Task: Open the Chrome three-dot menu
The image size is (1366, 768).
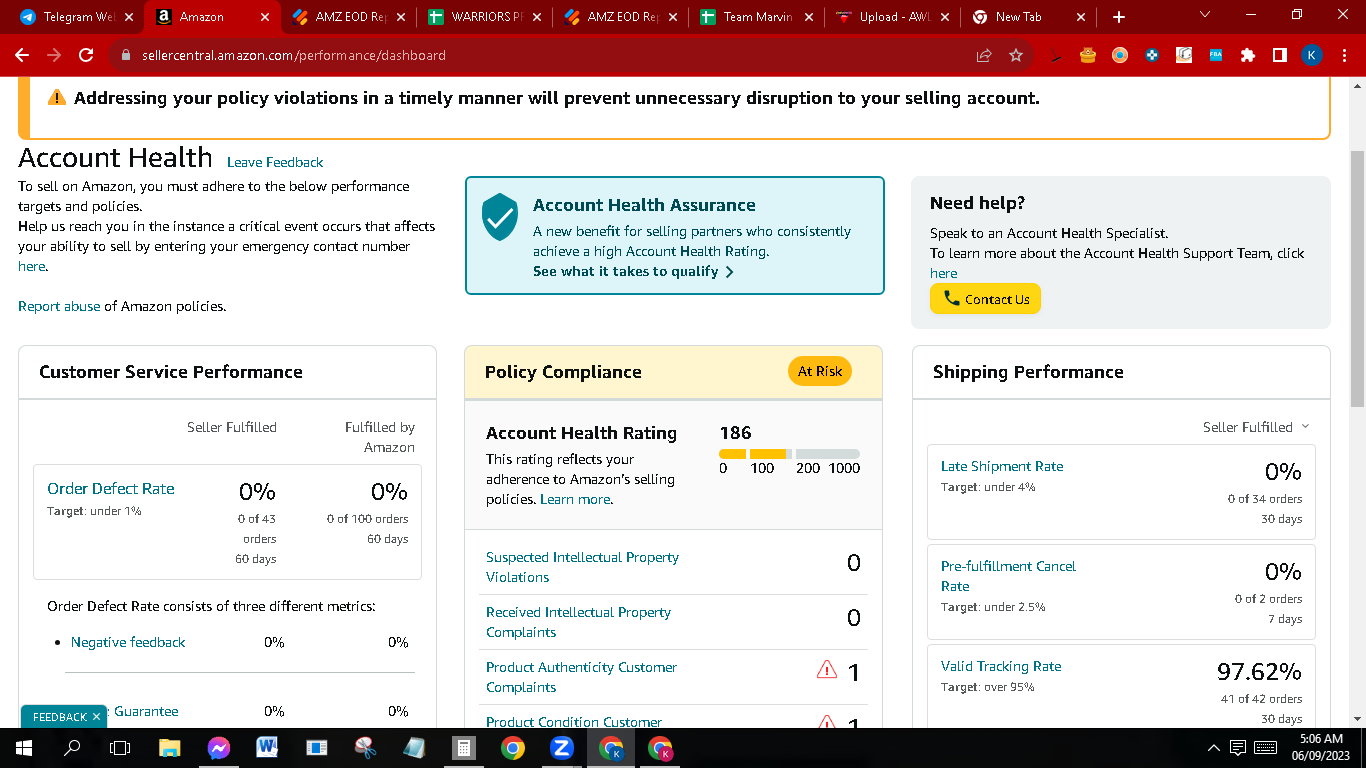Action: click(x=1344, y=55)
